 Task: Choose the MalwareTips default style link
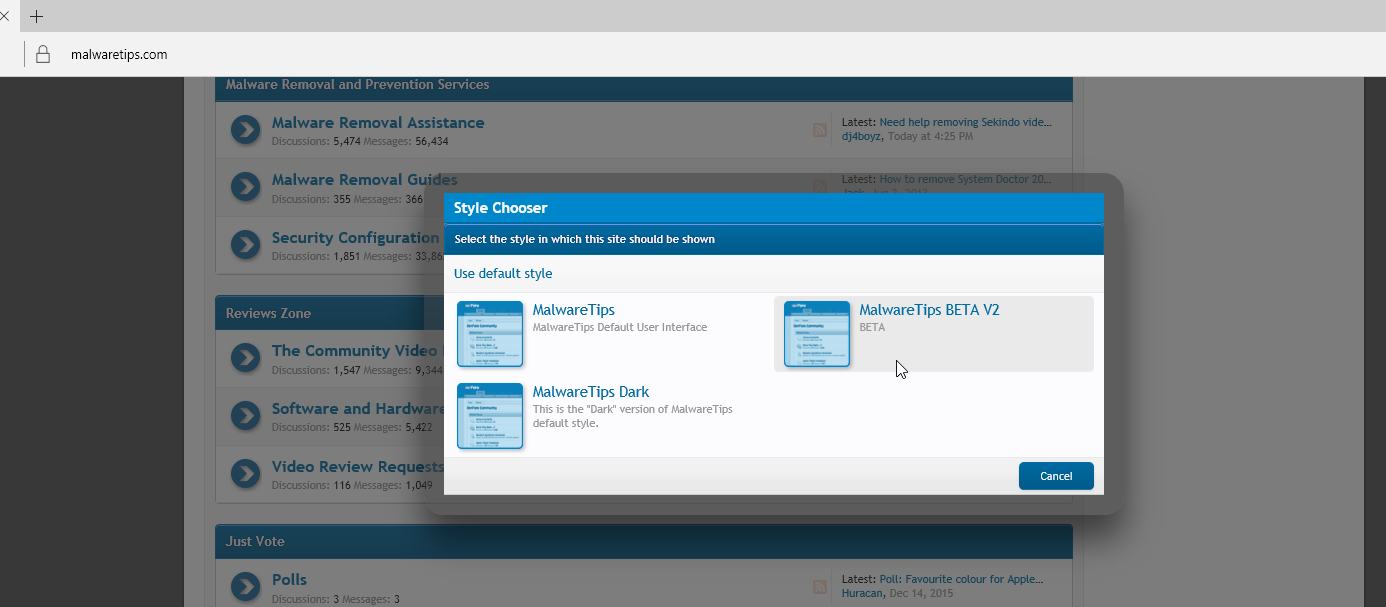[573, 310]
